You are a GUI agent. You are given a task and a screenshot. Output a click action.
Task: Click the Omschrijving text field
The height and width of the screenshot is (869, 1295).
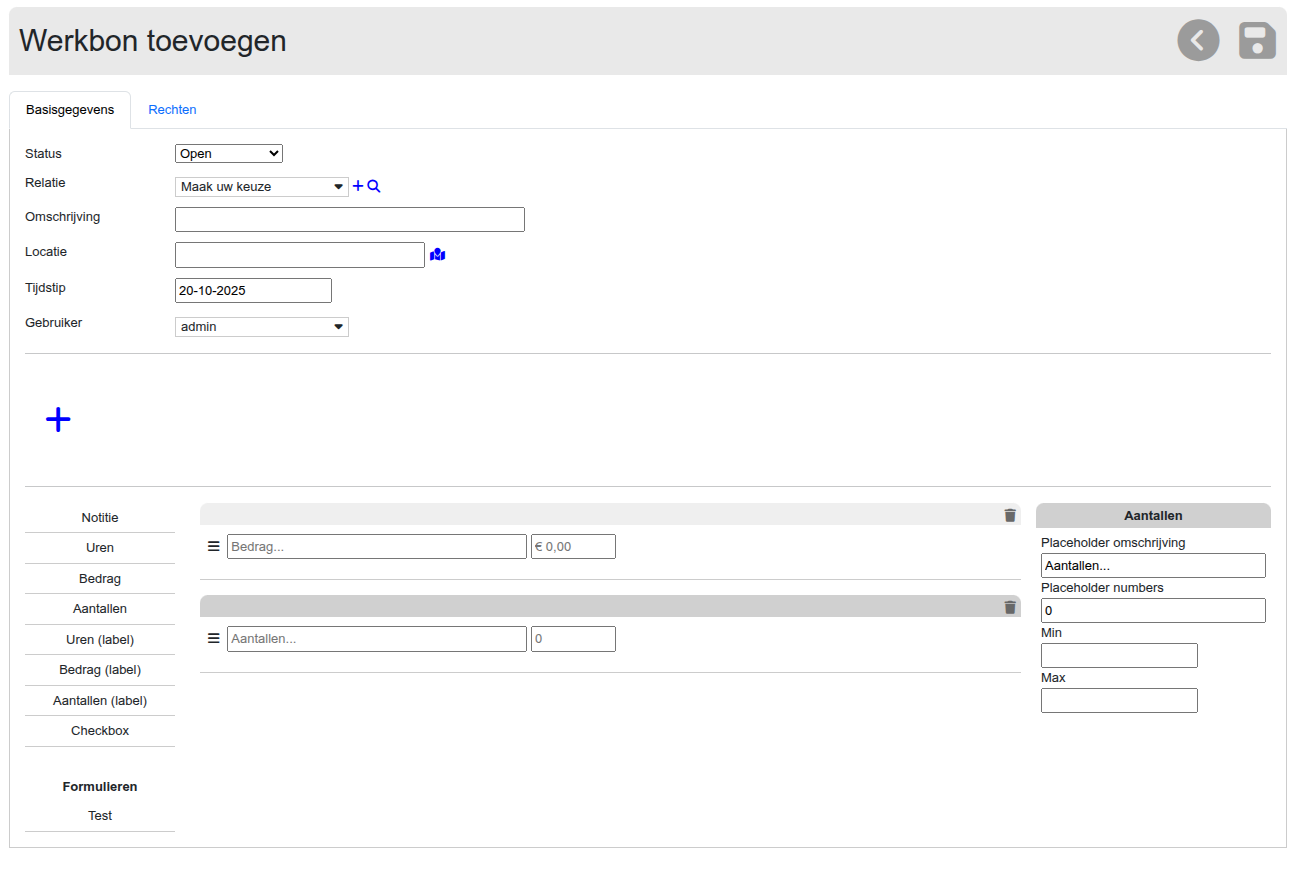(x=349, y=220)
